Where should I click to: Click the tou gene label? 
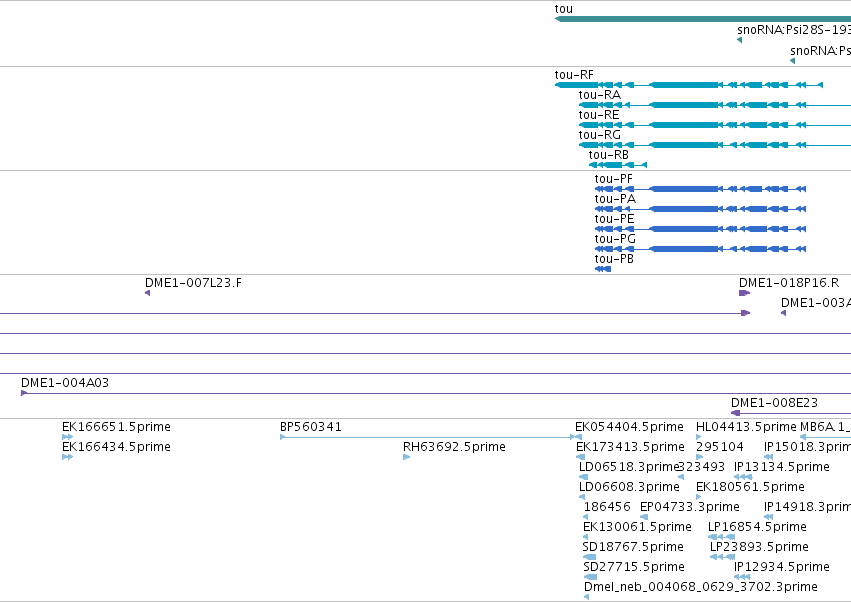point(563,9)
